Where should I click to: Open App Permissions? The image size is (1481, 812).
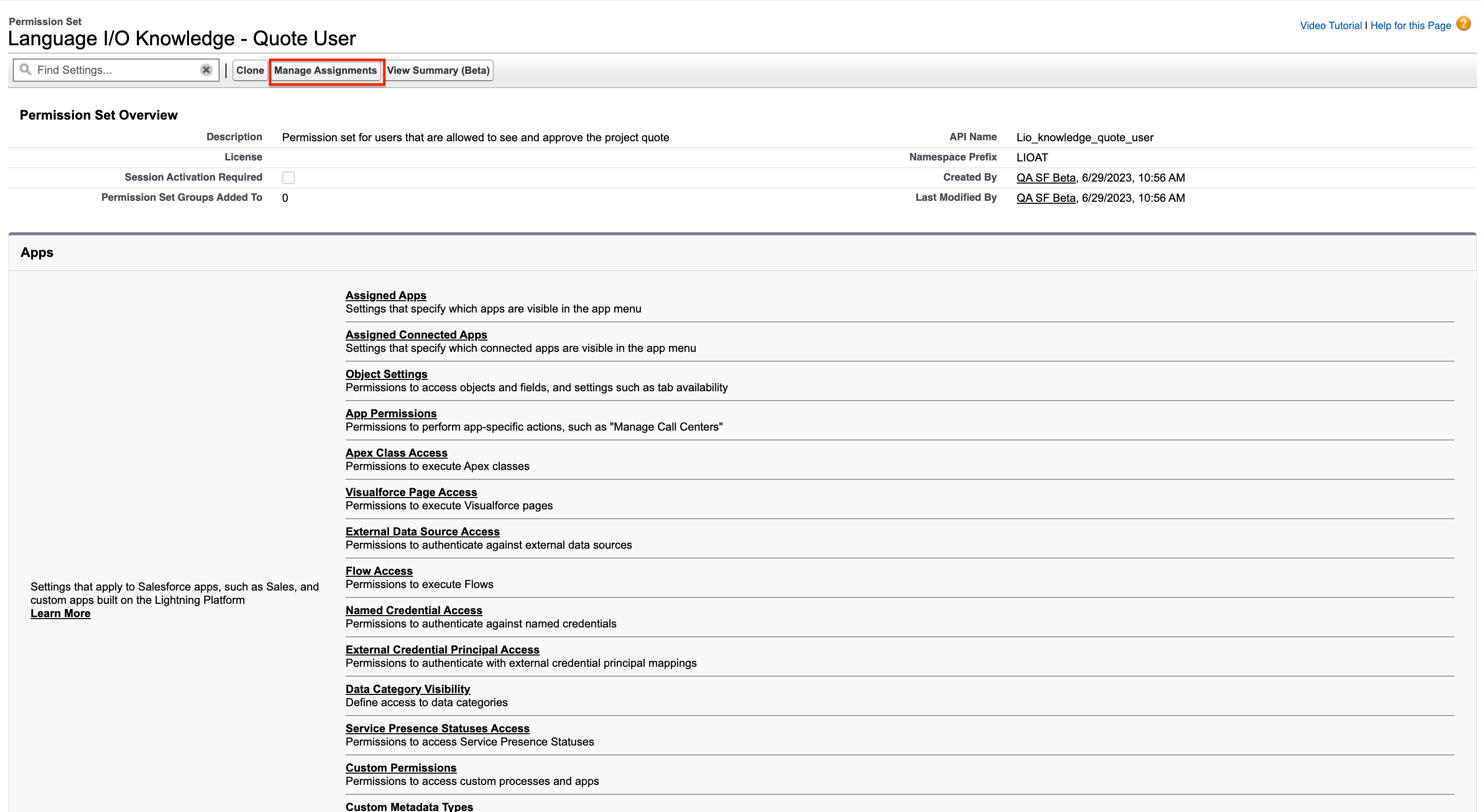click(391, 413)
